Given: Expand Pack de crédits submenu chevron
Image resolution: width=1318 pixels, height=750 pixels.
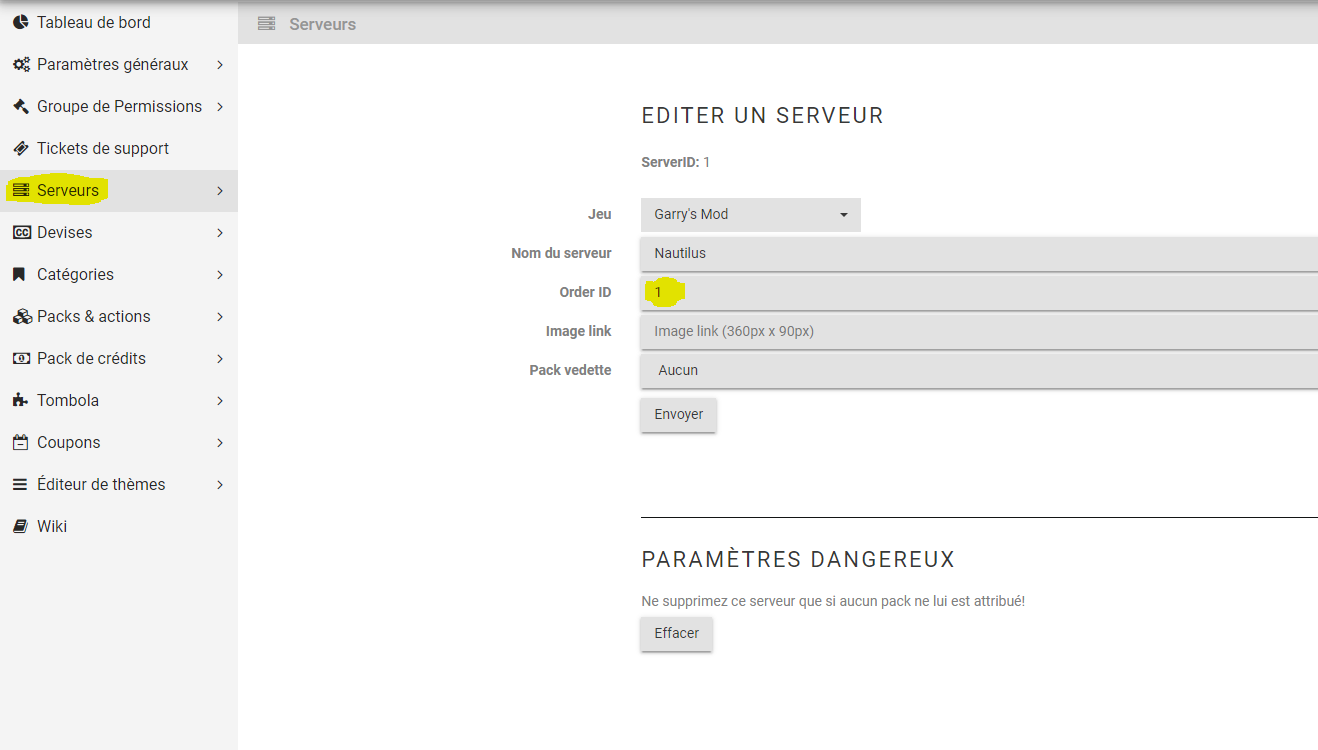Looking at the screenshot, I should tap(220, 358).
